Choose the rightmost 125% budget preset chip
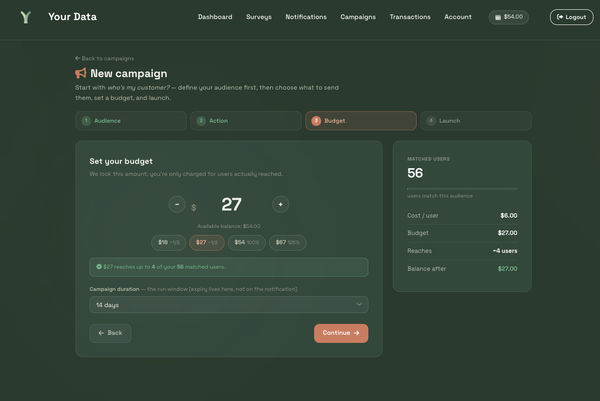The image size is (600, 401). coord(287,243)
